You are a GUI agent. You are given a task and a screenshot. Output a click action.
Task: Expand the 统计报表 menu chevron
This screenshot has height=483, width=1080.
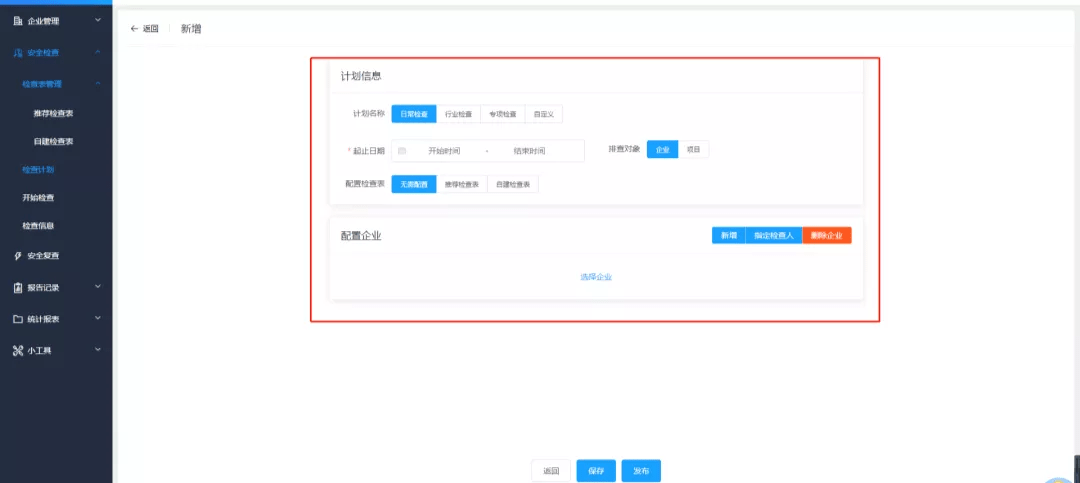(98, 318)
